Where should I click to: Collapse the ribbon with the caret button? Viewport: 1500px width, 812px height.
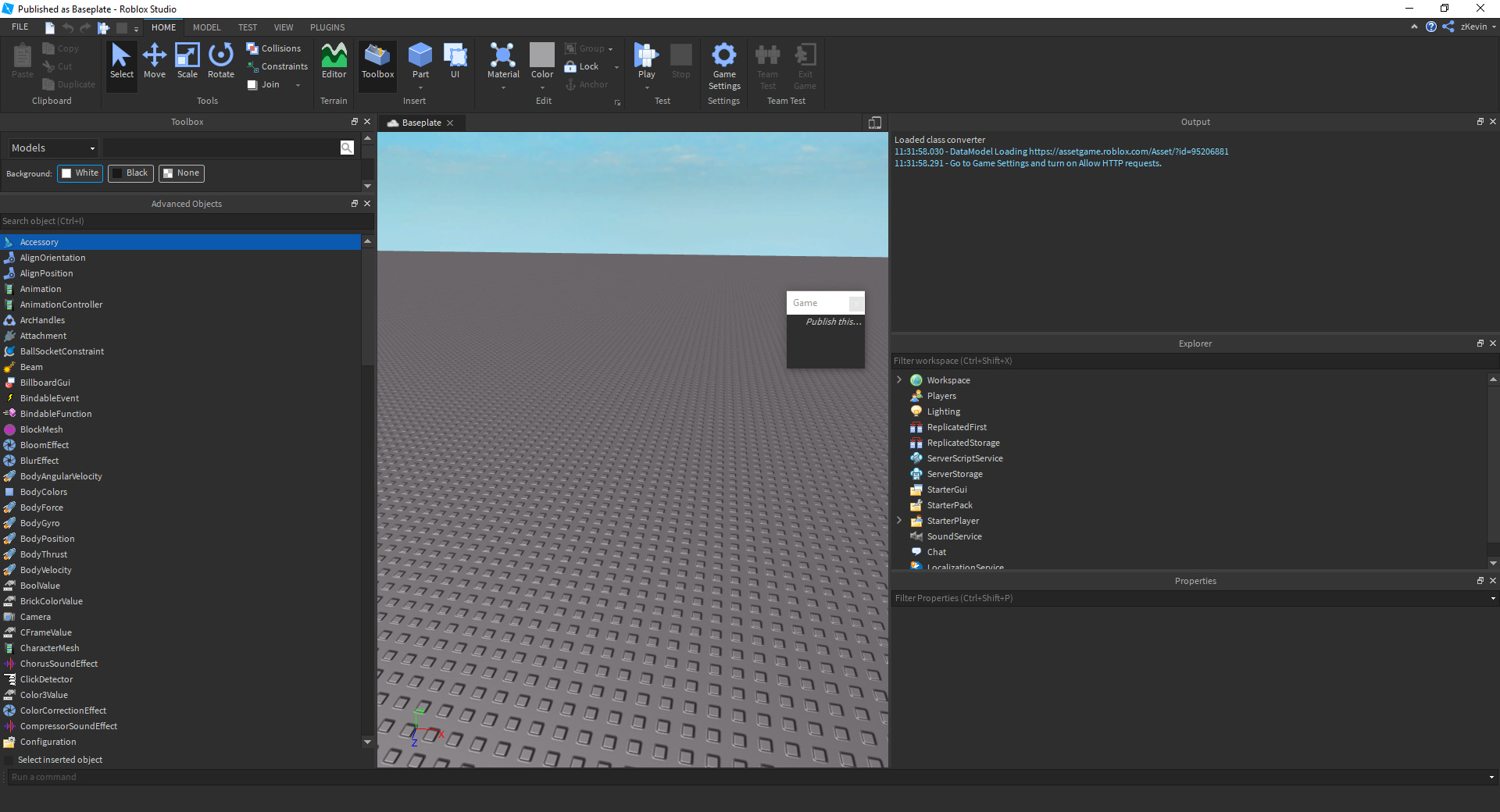[x=1414, y=27]
